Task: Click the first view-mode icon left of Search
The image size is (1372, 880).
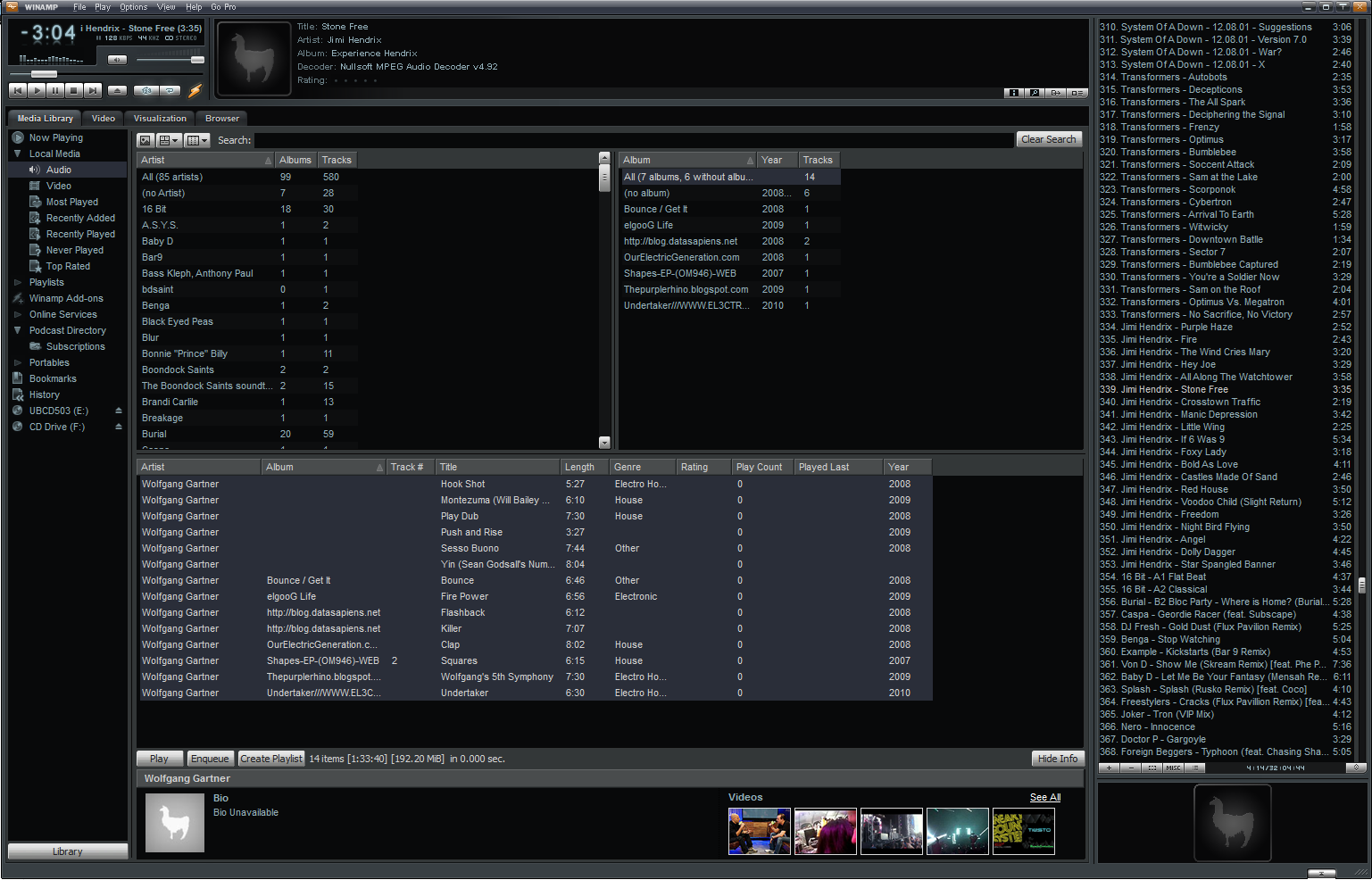Action: click(x=145, y=140)
